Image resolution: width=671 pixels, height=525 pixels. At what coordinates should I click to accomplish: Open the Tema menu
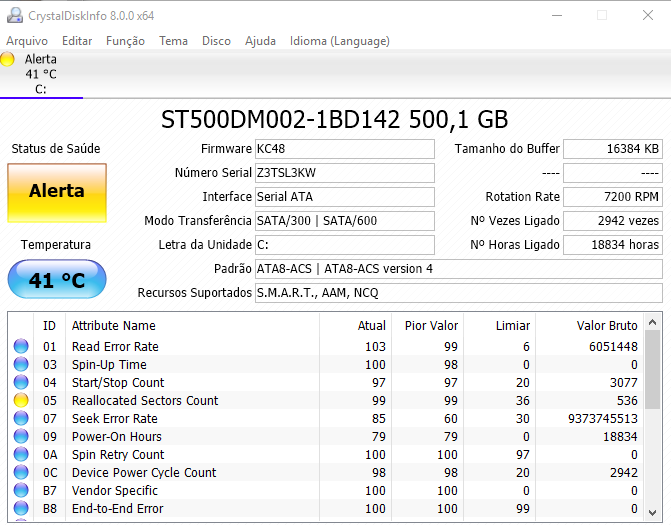[173, 41]
